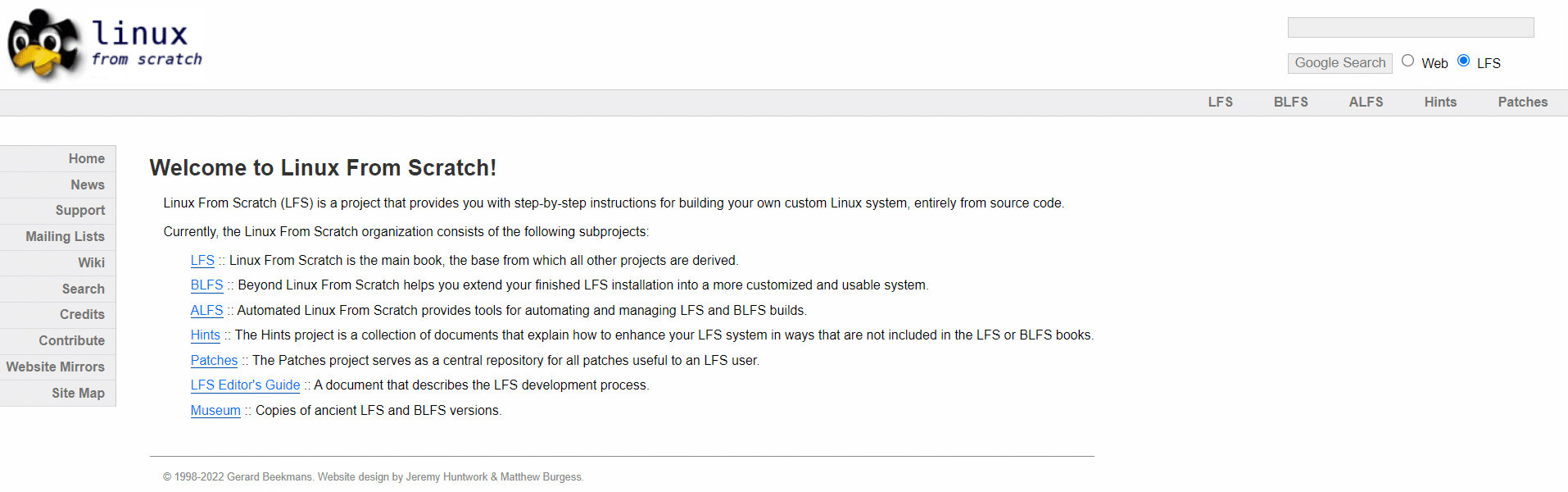Follow the BLFS subproject link in text
This screenshot has width=1568, height=492.
tap(206, 285)
